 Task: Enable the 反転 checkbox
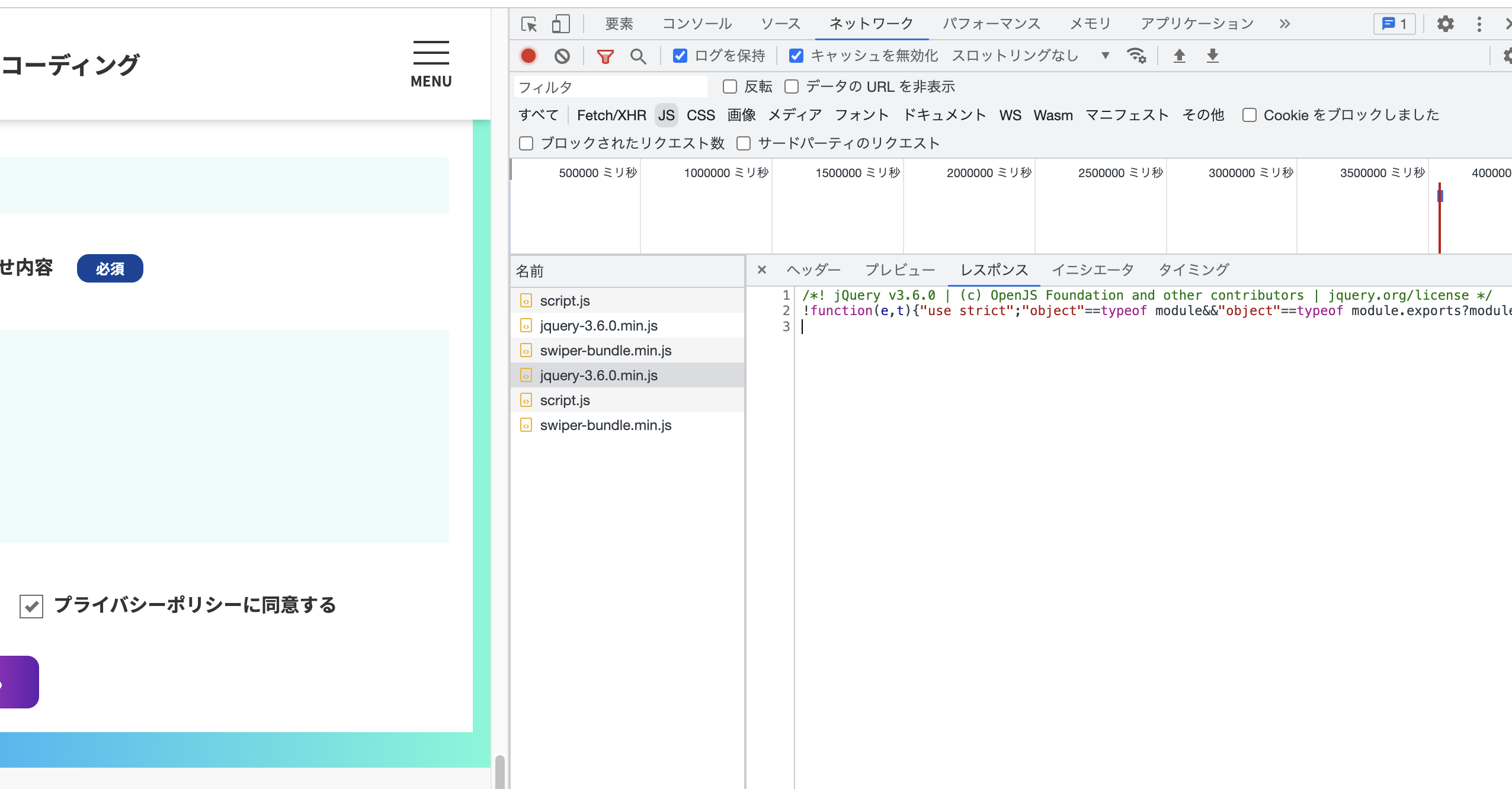click(x=730, y=87)
